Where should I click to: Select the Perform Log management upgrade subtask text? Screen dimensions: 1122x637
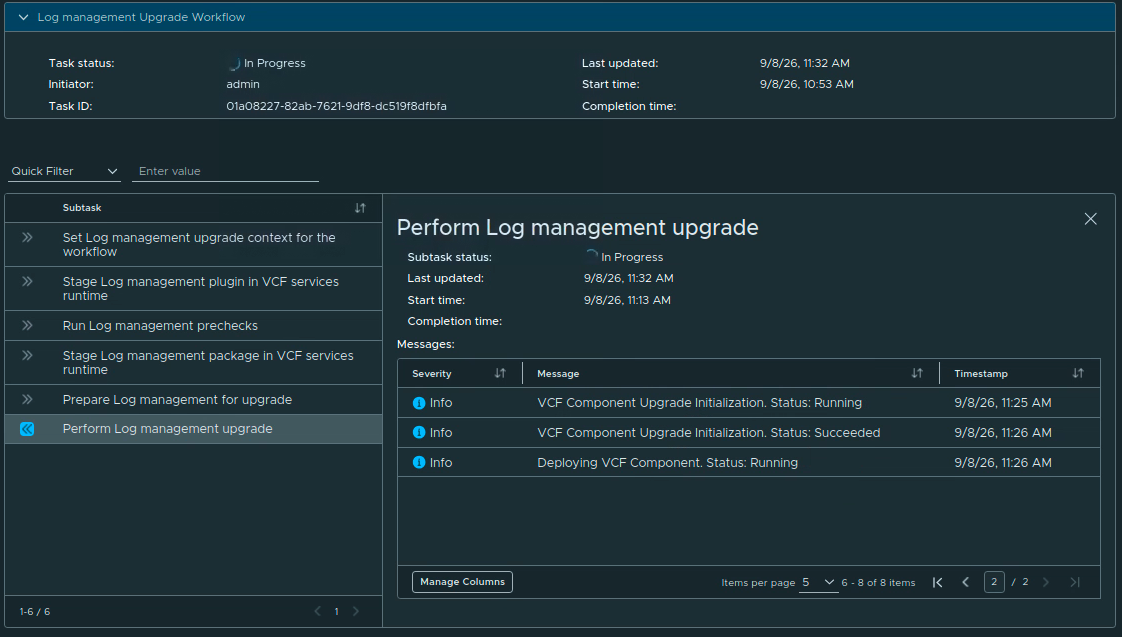[167, 429]
